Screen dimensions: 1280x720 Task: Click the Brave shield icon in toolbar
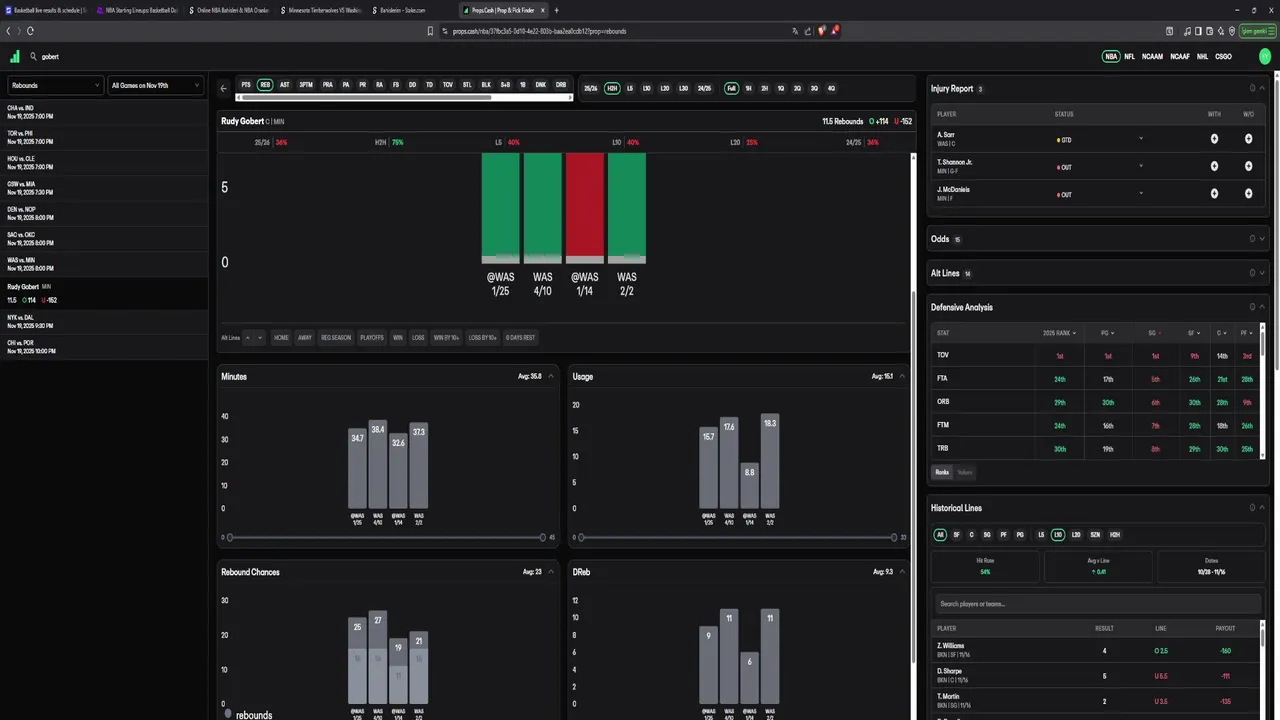822,31
